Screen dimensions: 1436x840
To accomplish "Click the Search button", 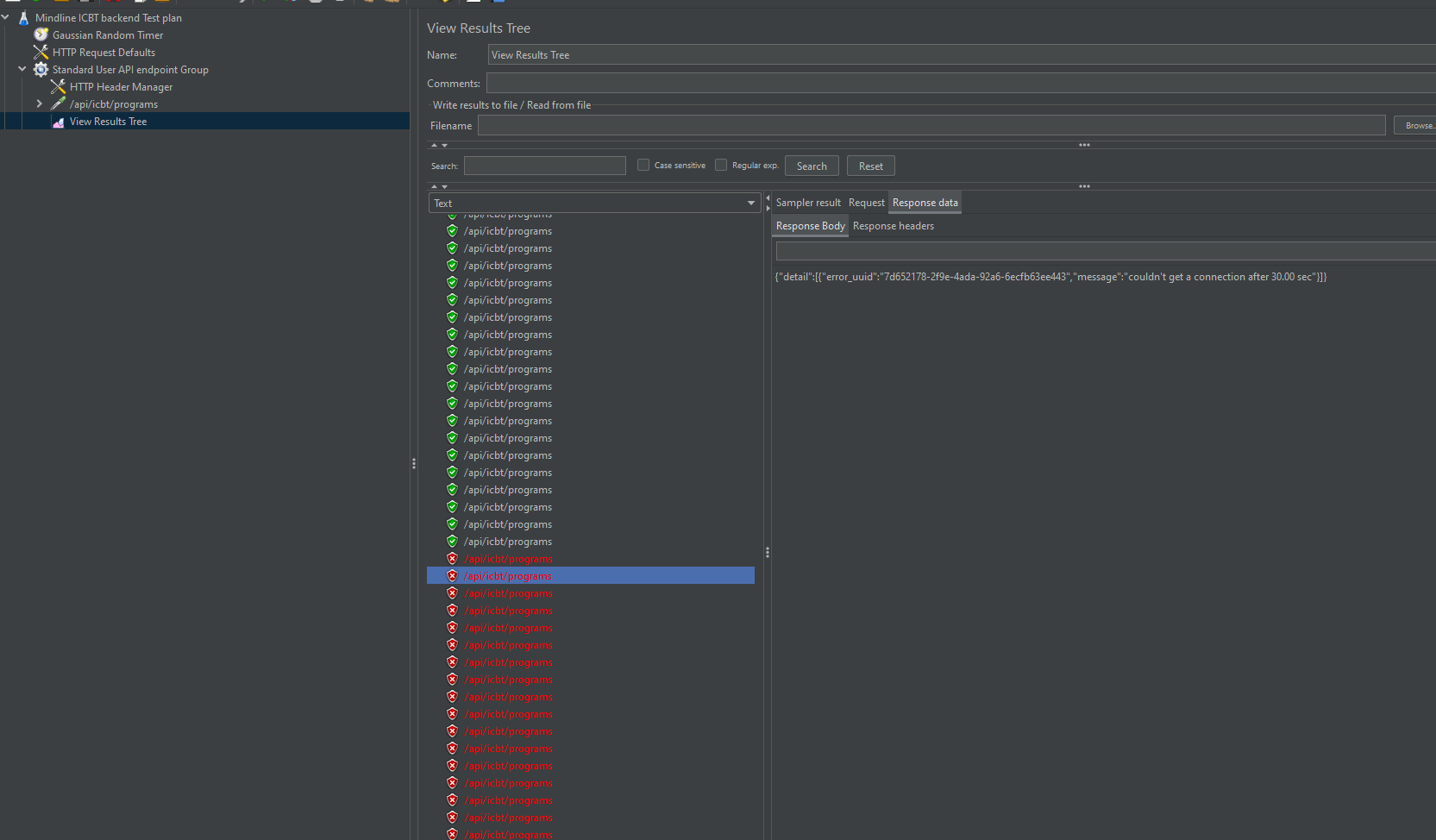I will (812, 166).
